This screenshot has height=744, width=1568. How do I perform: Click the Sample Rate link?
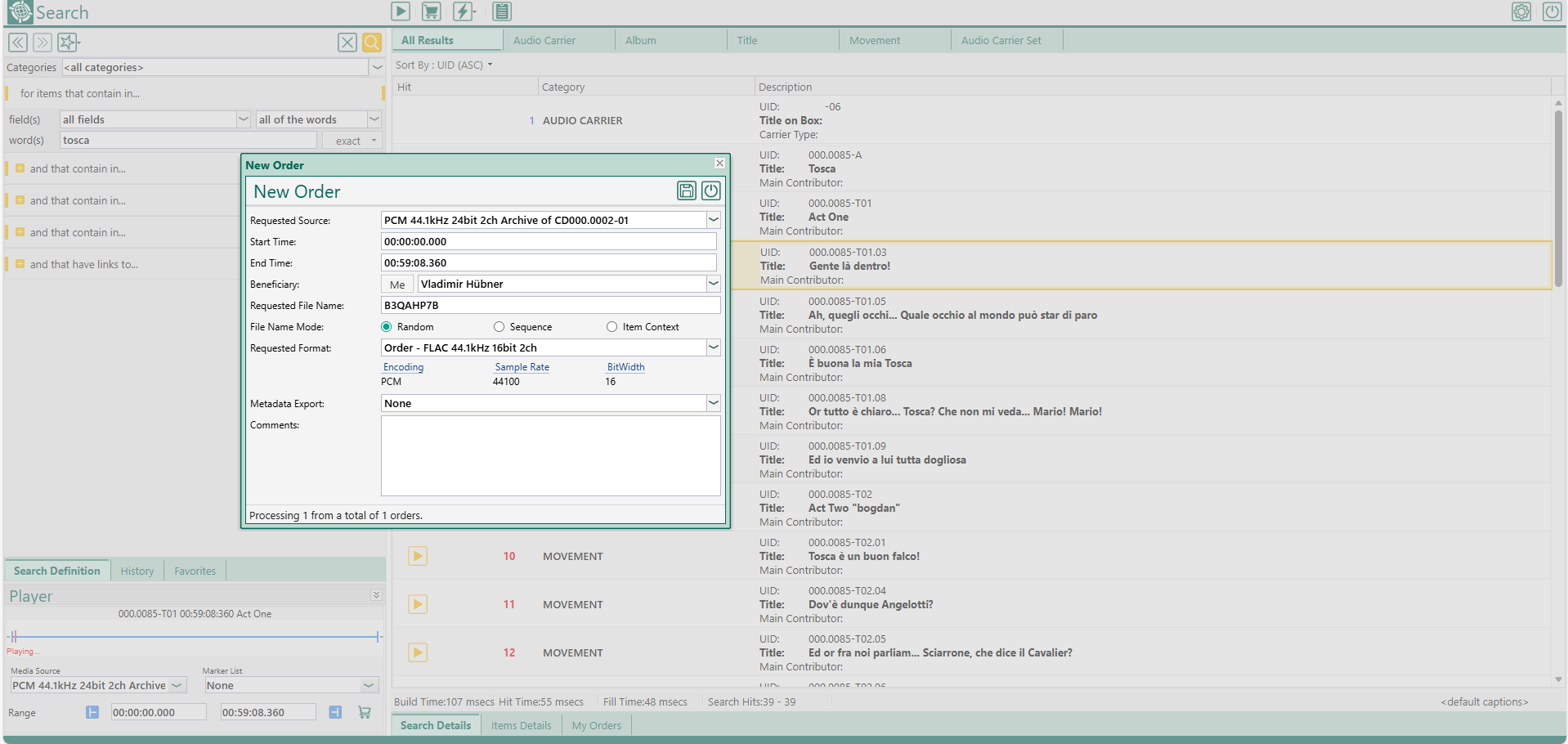(522, 367)
